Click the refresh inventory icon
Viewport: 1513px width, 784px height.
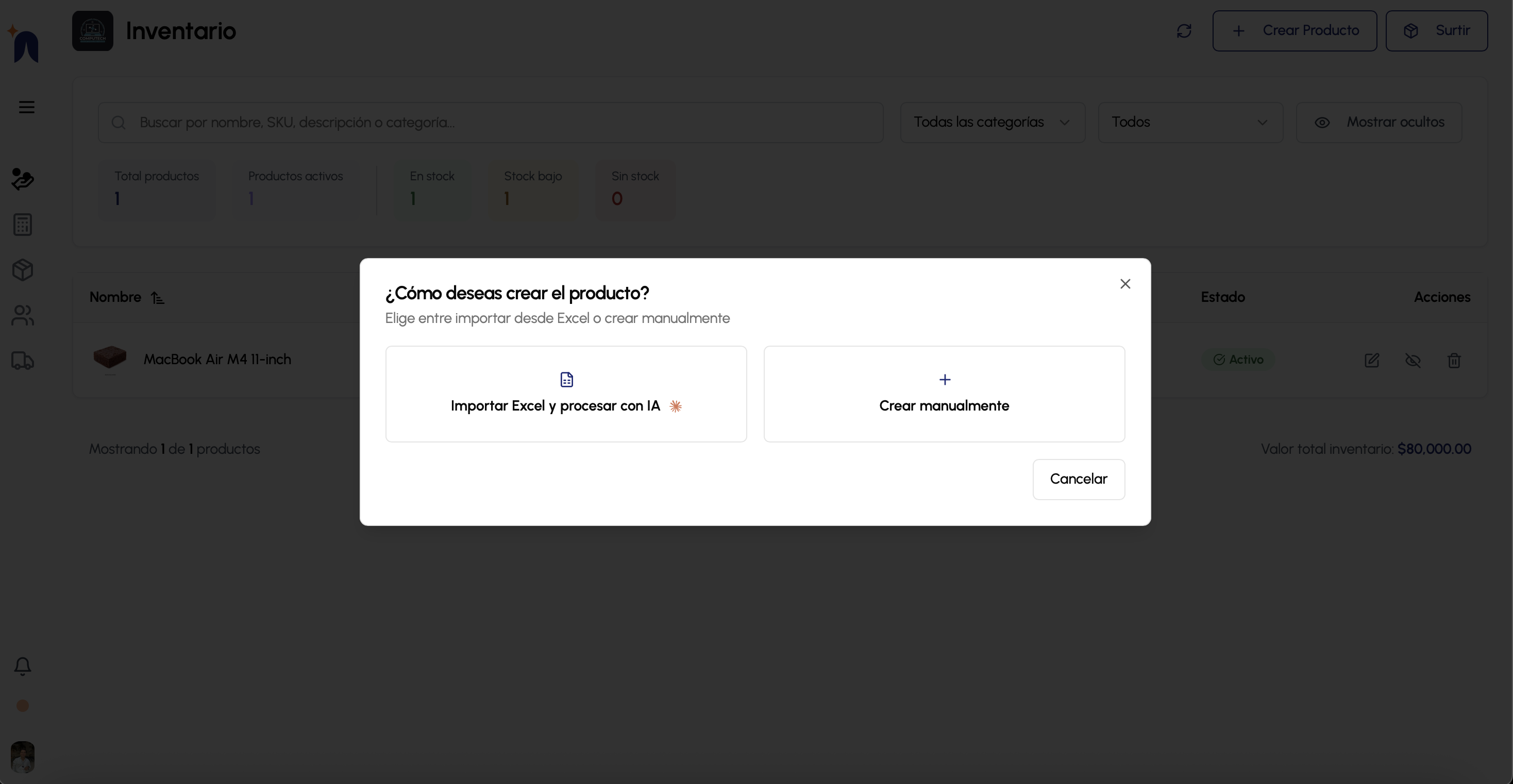pos(1184,30)
